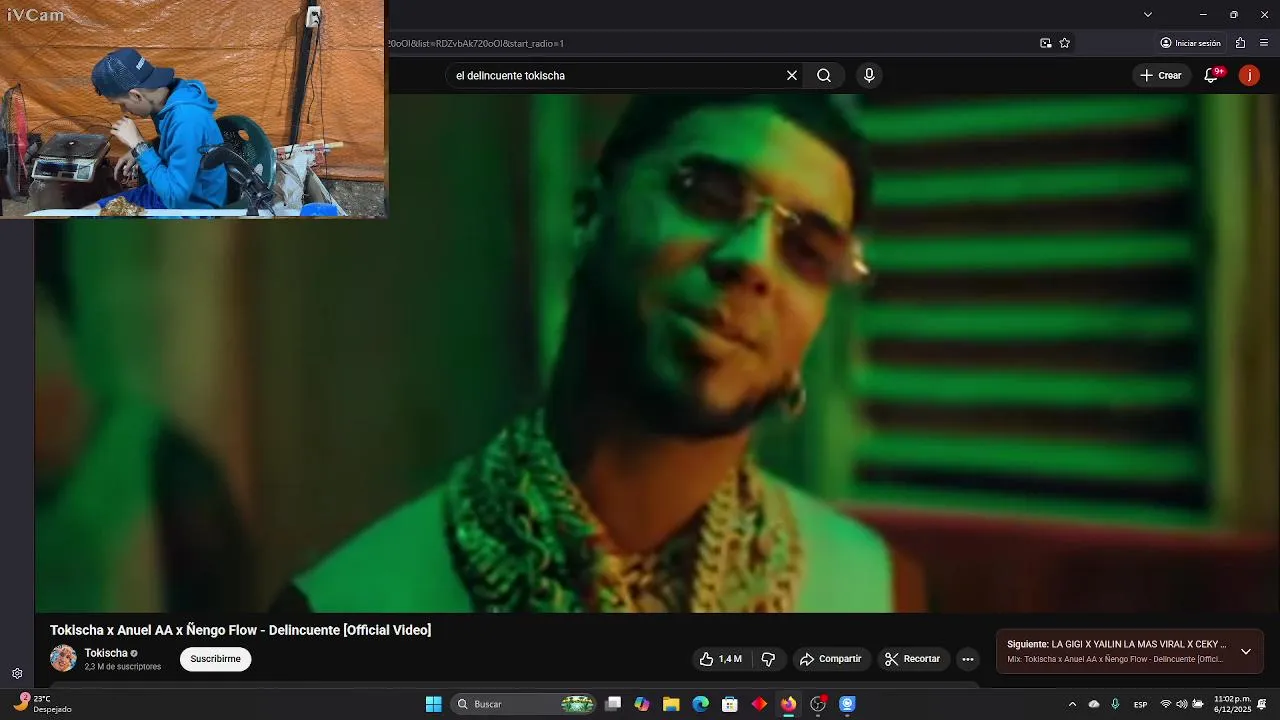This screenshot has width=1280, height=720.
Task: Open the settings gear at bottom left
Action: click(17, 673)
